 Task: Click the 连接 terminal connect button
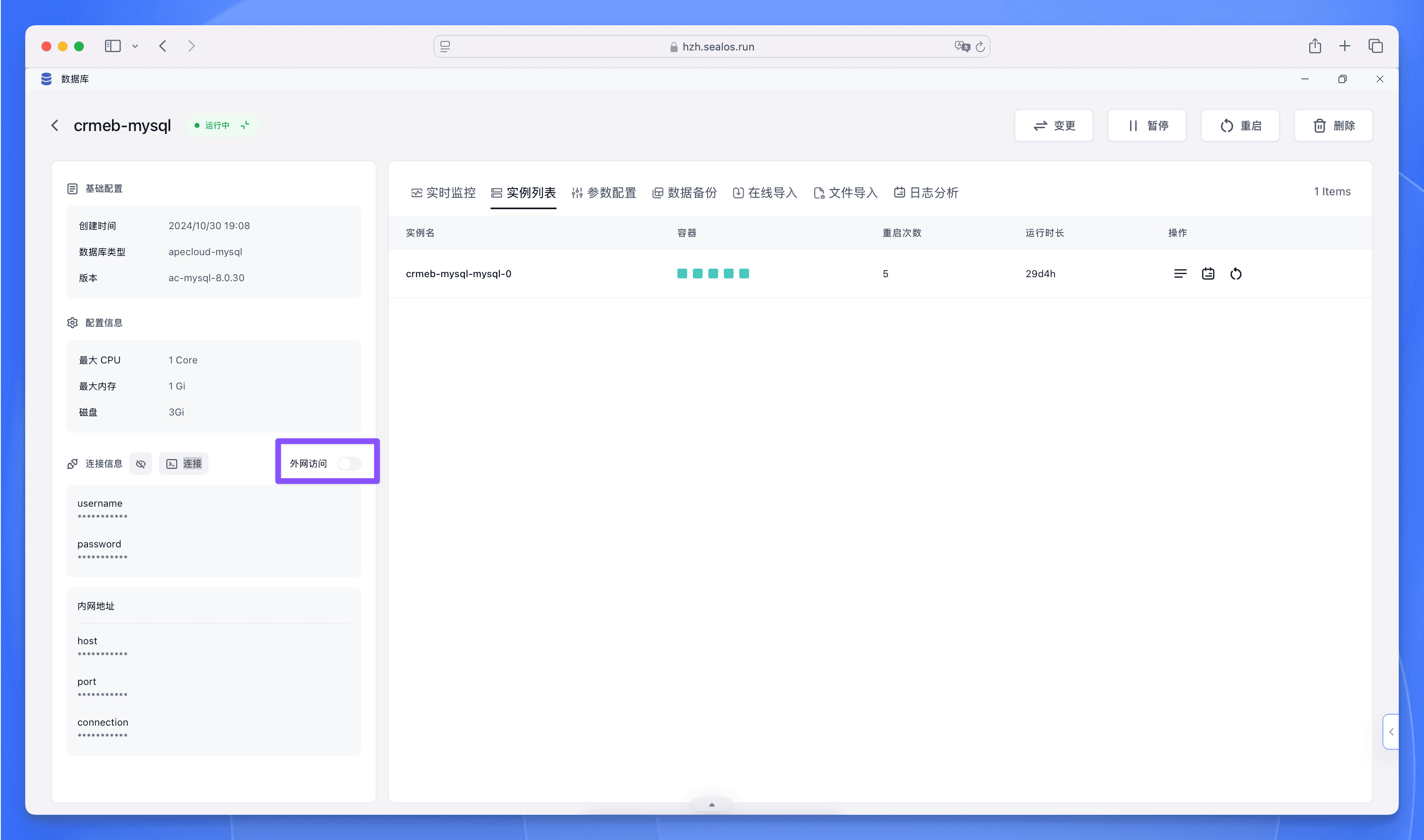pos(184,464)
